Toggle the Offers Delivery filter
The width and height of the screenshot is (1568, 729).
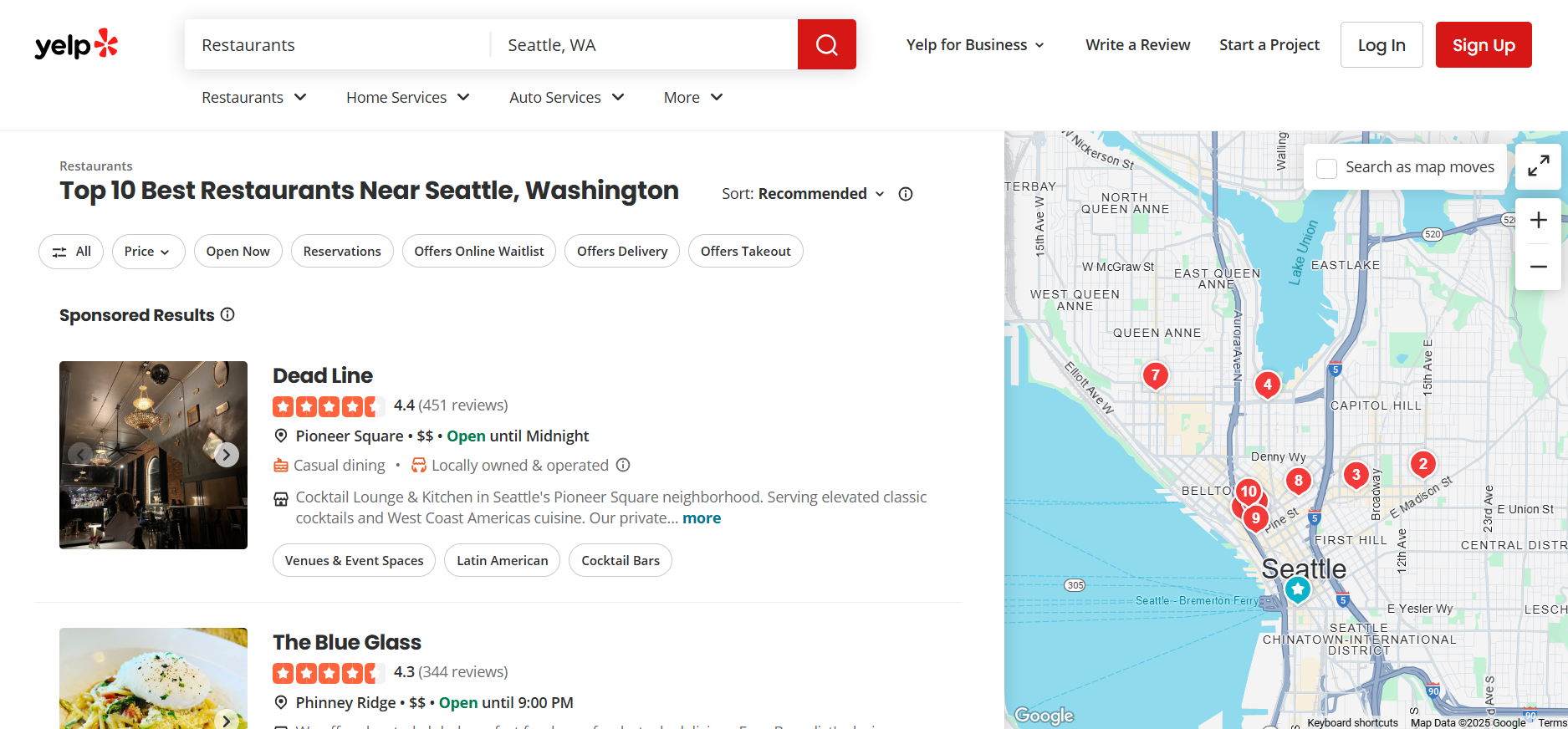621,251
